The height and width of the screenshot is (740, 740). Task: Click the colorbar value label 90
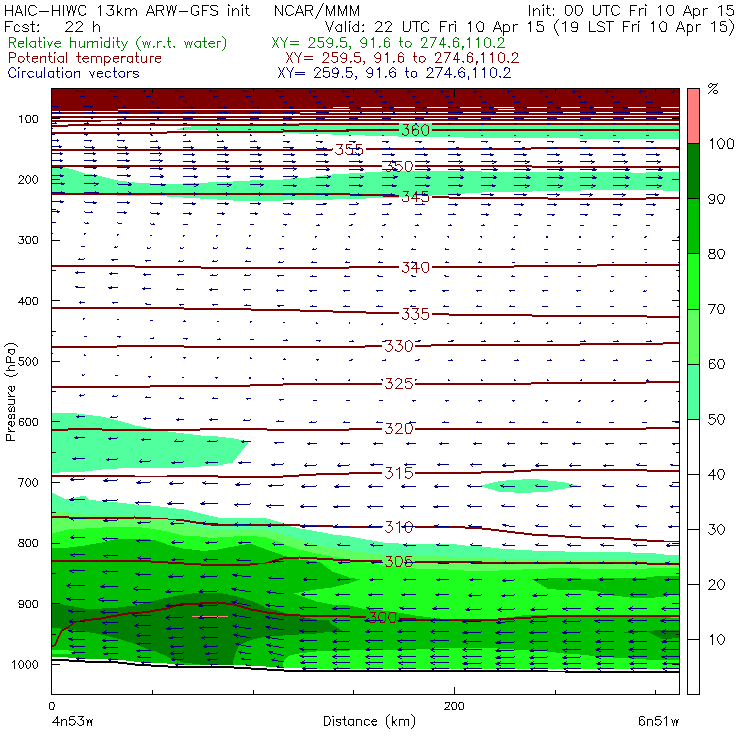(x=716, y=199)
